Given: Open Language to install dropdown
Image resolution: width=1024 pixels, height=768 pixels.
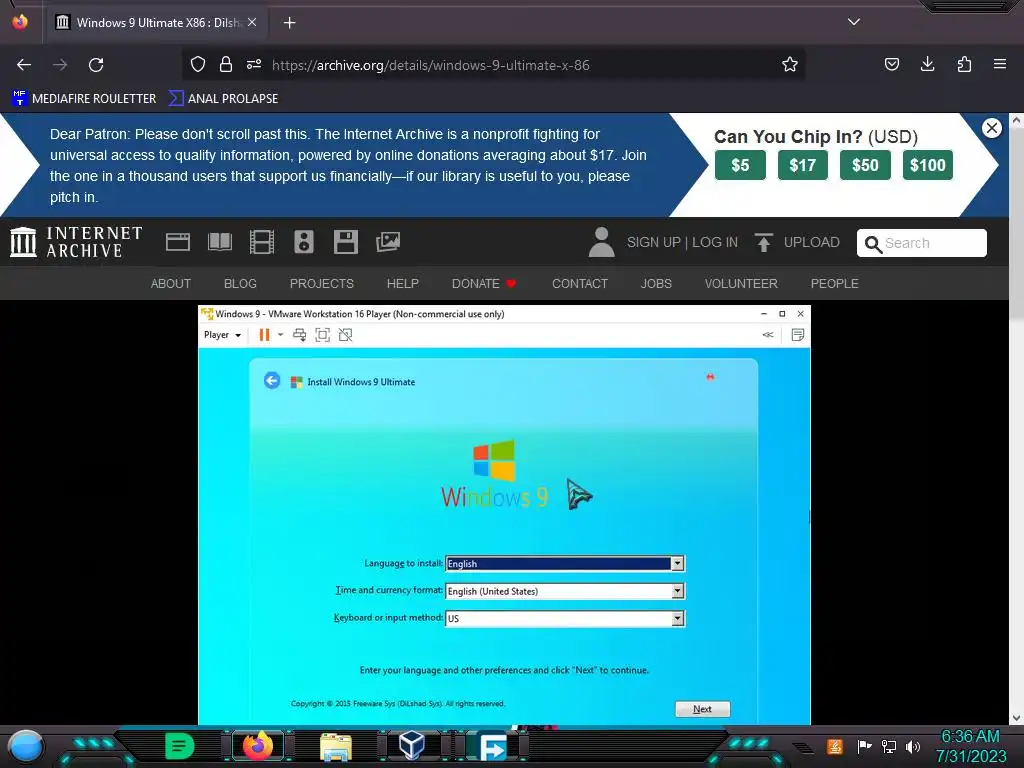Looking at the screenshot, I should 564,564.
